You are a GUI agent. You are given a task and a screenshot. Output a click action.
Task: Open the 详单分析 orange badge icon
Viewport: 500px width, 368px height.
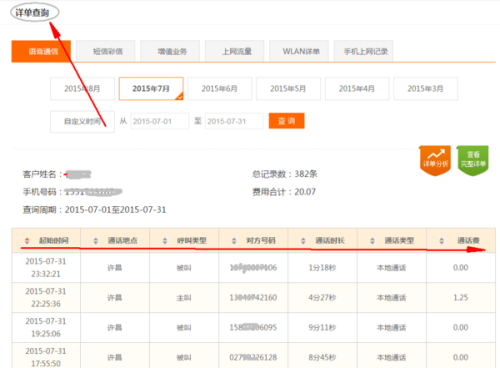point(435,160)
